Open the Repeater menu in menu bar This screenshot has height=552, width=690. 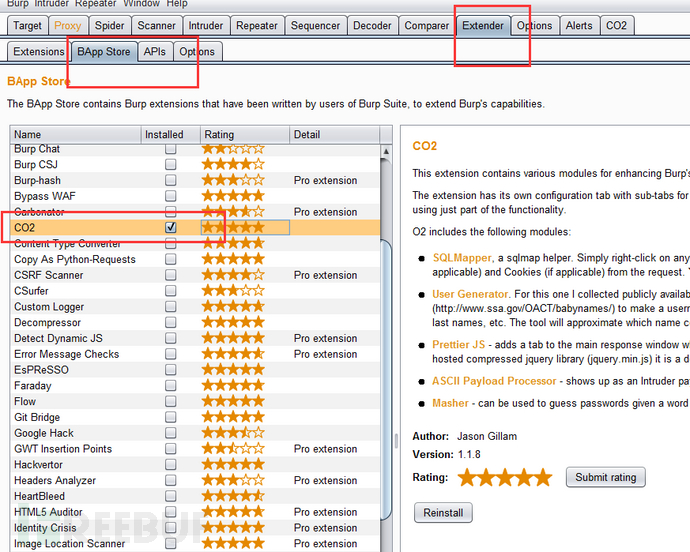point(95,4)
